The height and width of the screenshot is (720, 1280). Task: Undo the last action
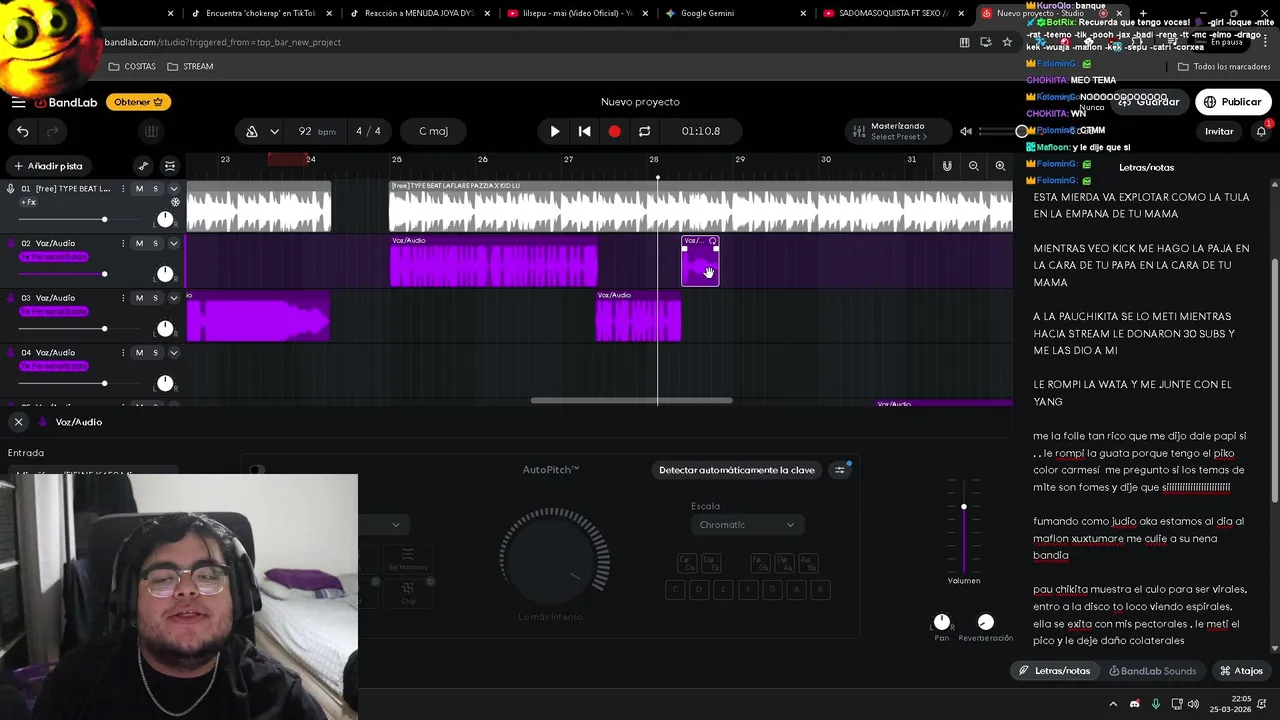(22, 131)
